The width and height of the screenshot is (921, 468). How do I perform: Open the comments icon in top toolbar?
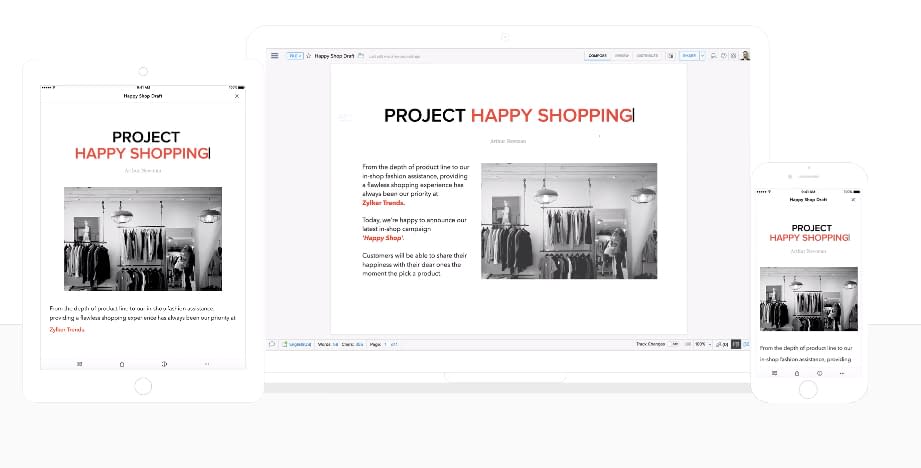[714, 56]
